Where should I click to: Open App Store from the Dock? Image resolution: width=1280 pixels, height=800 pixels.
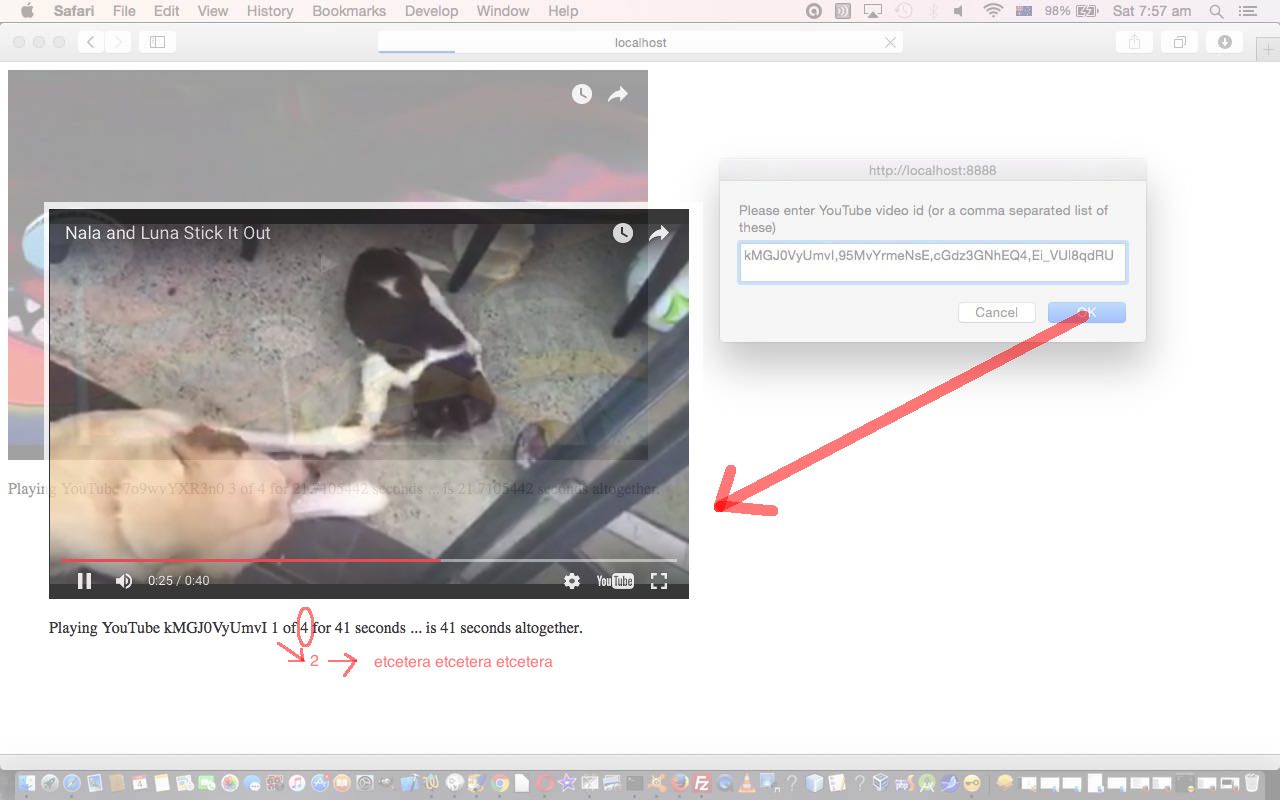click(320, 783)
